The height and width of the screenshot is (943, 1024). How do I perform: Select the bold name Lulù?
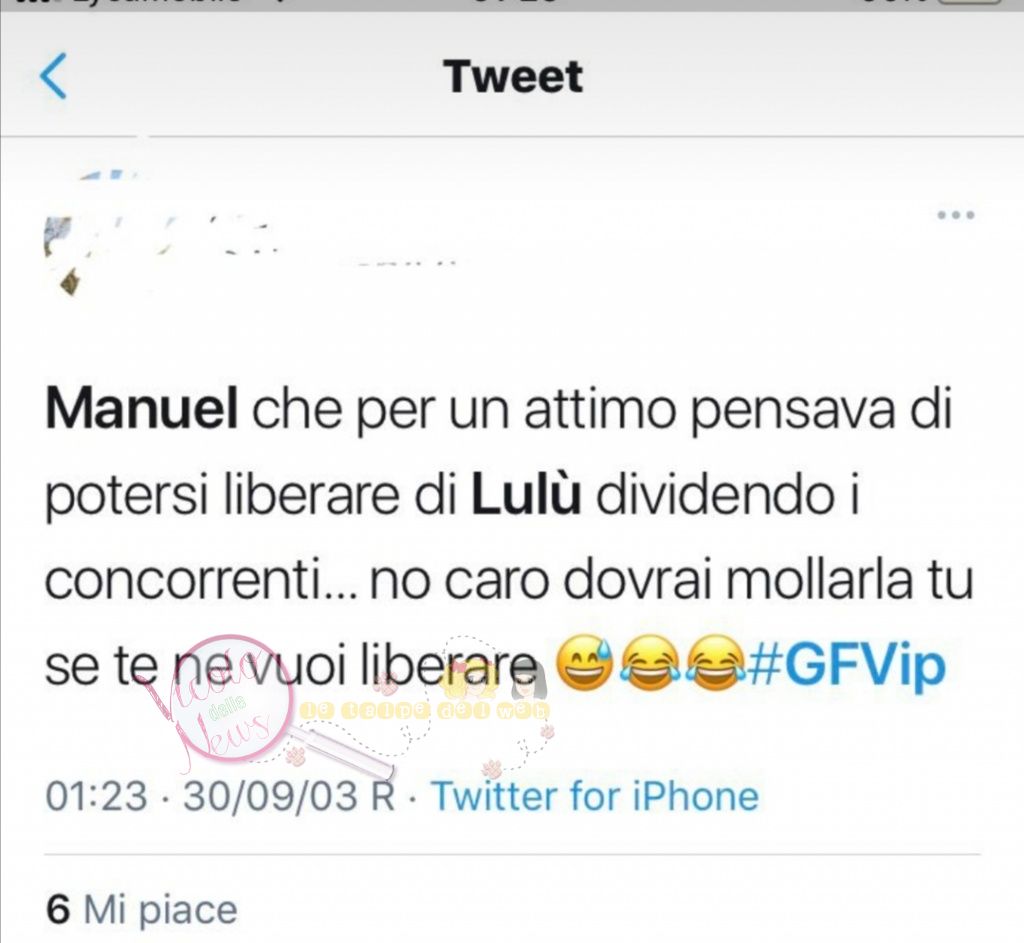(526, 494)
